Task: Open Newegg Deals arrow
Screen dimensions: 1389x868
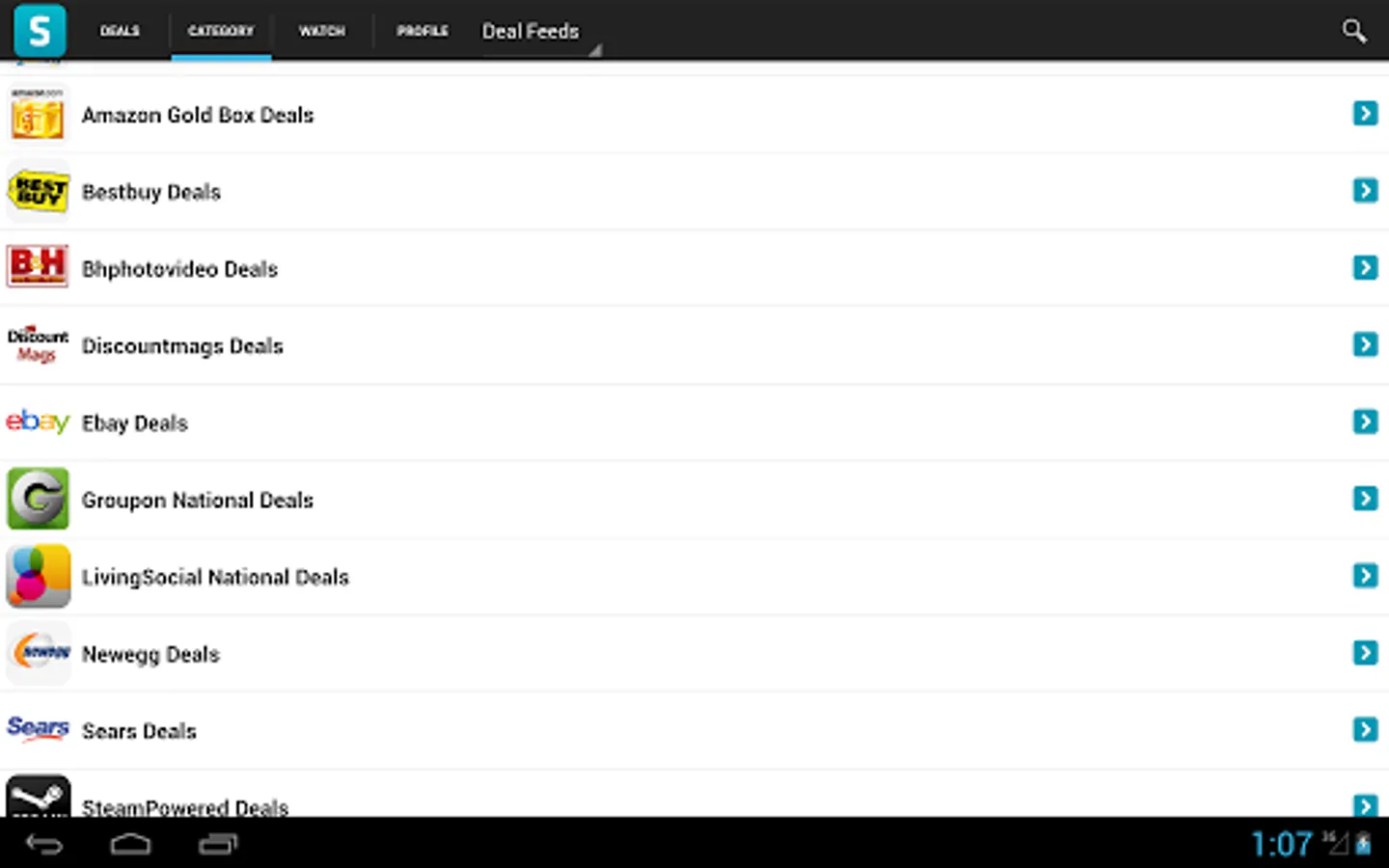Action: [1365, 653]
